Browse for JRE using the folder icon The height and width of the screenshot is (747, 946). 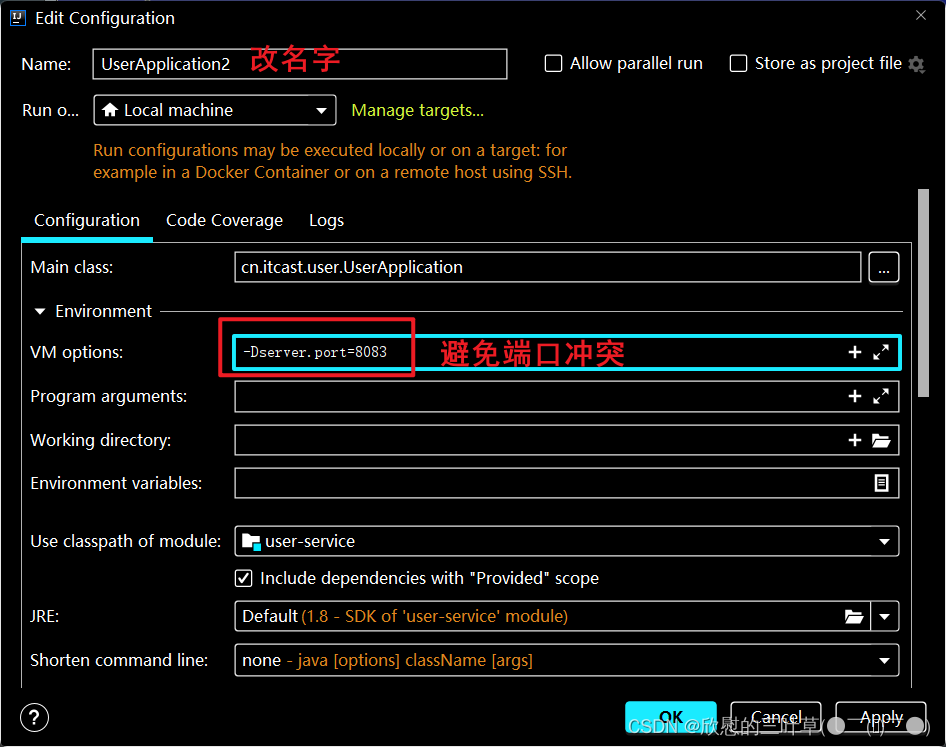coord(854,616)
